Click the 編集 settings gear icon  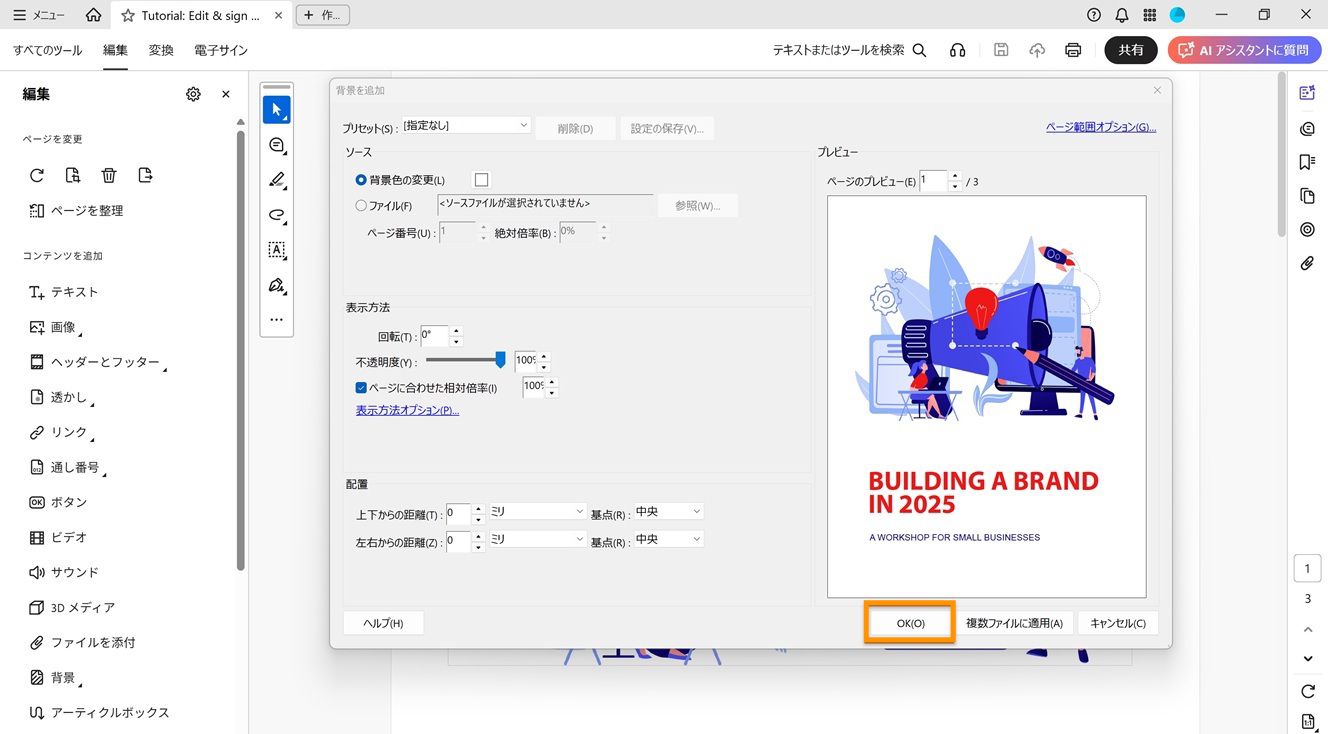[193, 93]
